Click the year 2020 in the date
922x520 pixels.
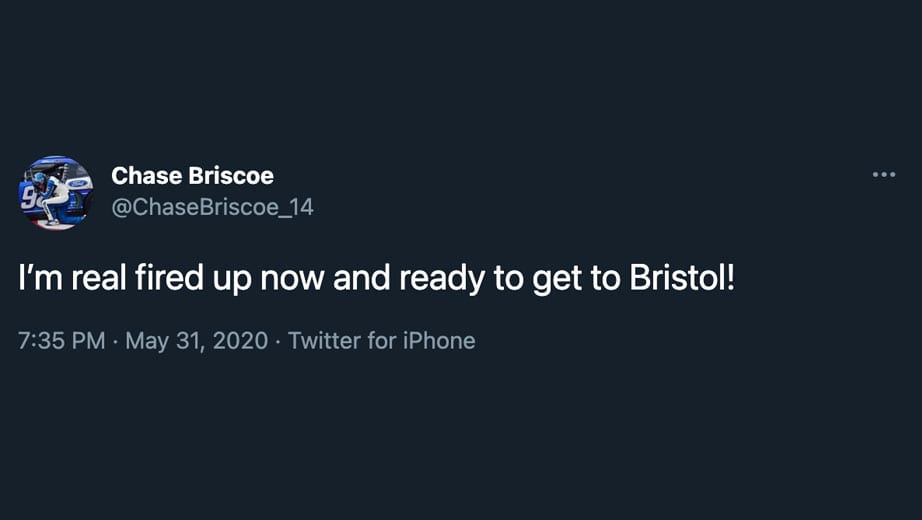[x=240, y=341]
